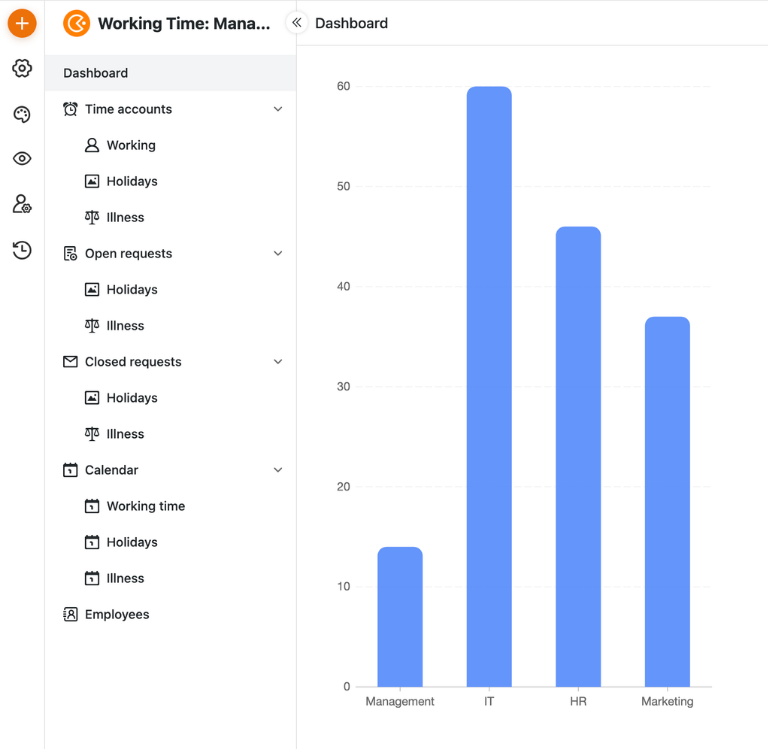Viewport: 768px width, 749px height.
Task: Go to Illness under Open requests
Action: (x=125, y=326)
